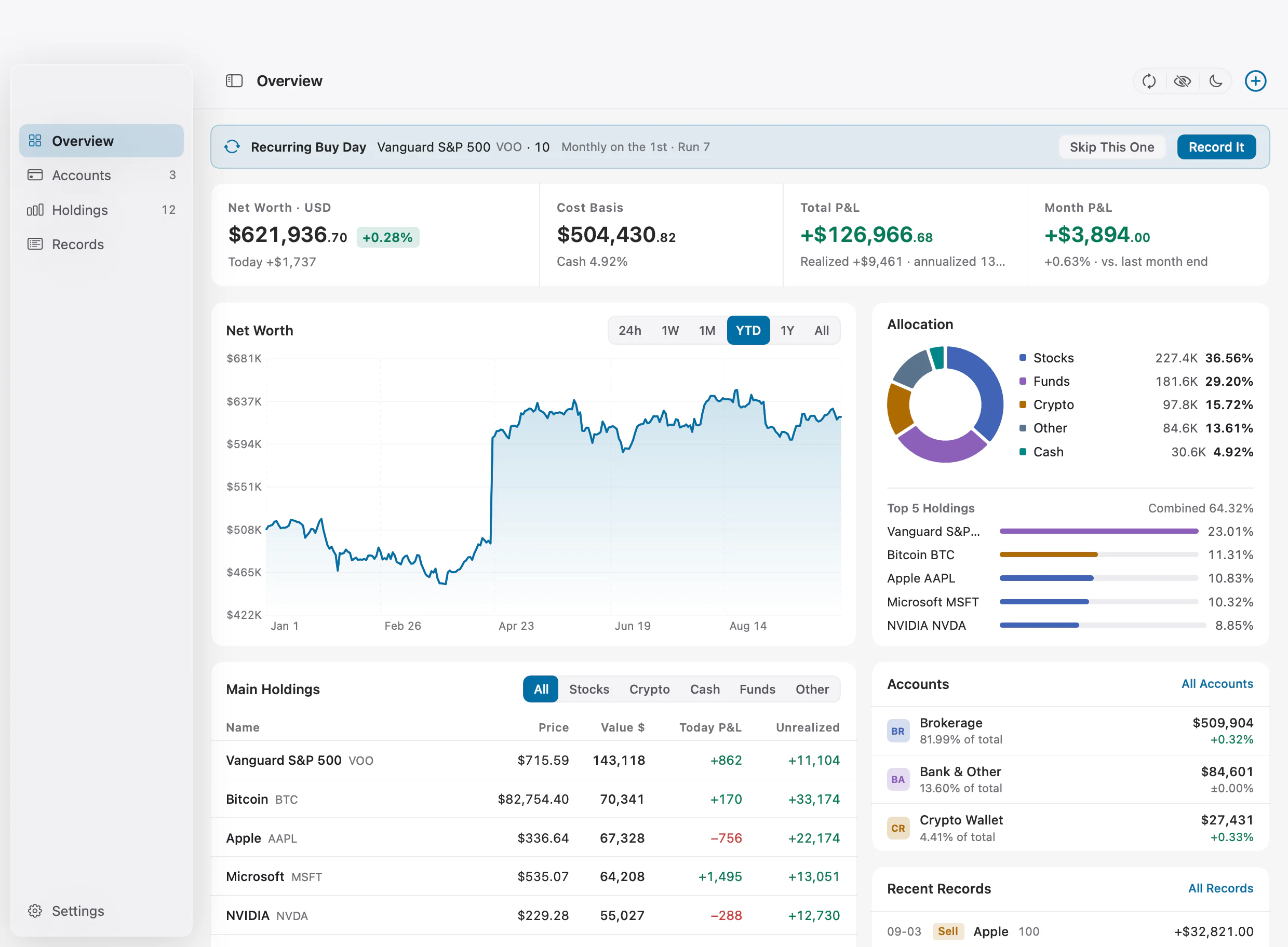This screenshot has width=1288, height=947.
Task: Toggle the sidebar panel icon
Action: (234, 81)
